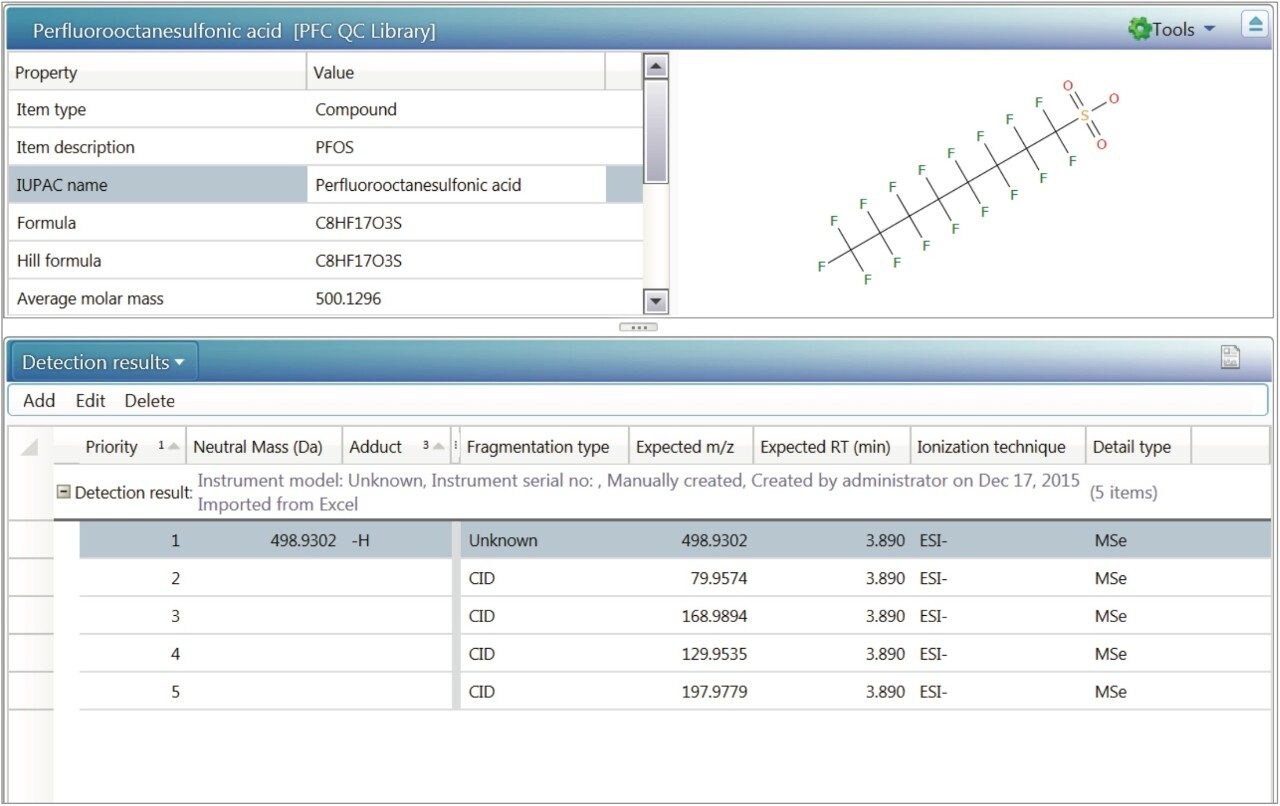Sort by Detail type column header
Screen dimensions: 1280x806
pos(1139,447)
